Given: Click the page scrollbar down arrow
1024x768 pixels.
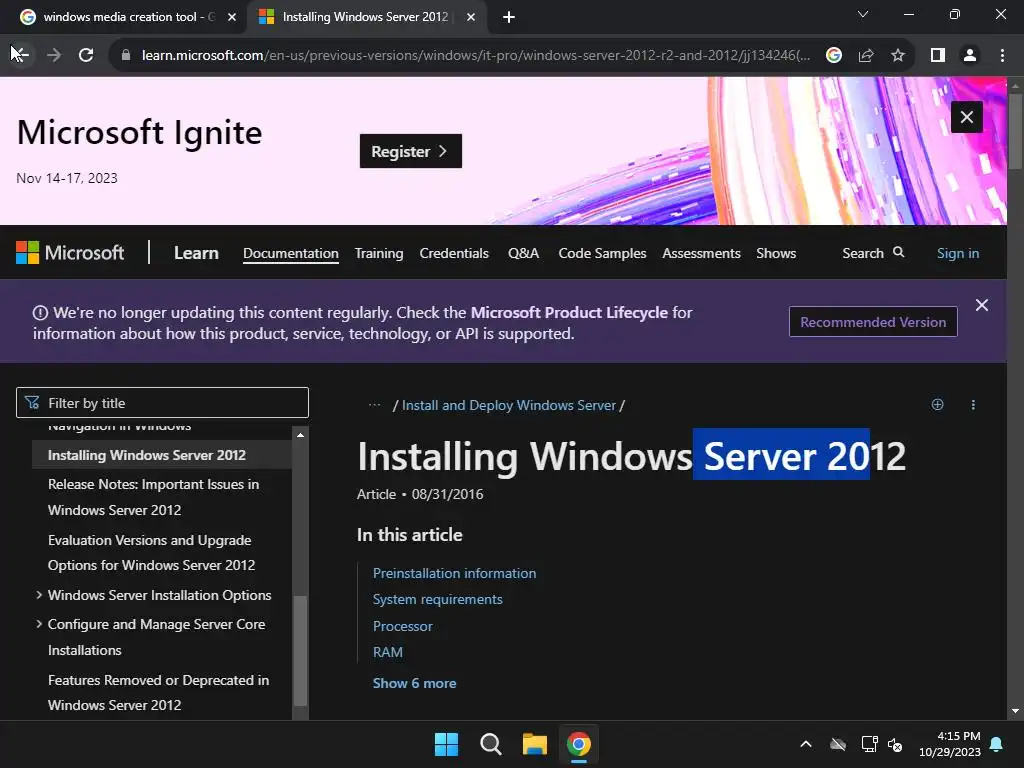Looking at the screenshot, I should pyautogui.click(x=1015, y=711).
